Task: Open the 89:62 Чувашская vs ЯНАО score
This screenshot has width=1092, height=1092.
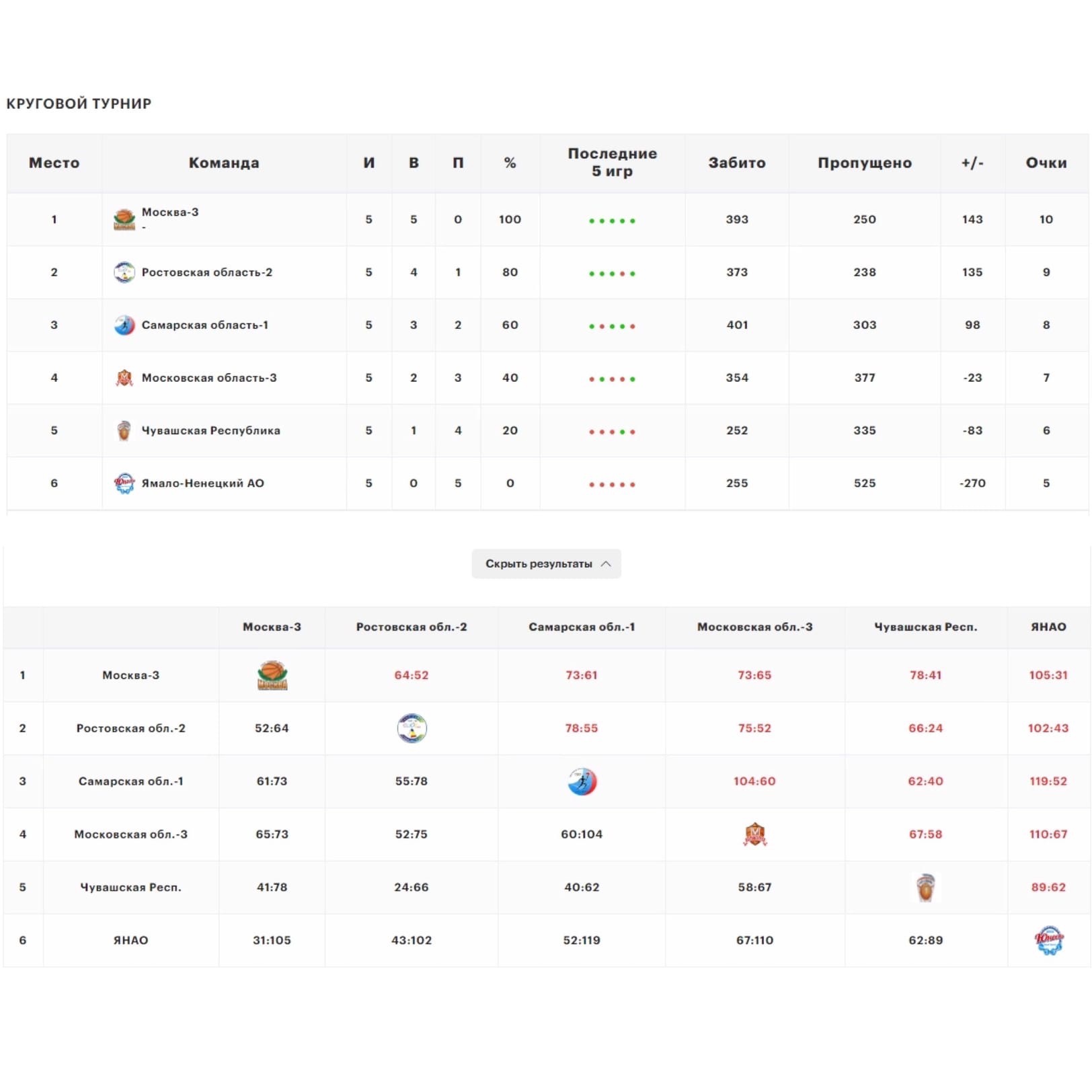Action: point(1048,888)
